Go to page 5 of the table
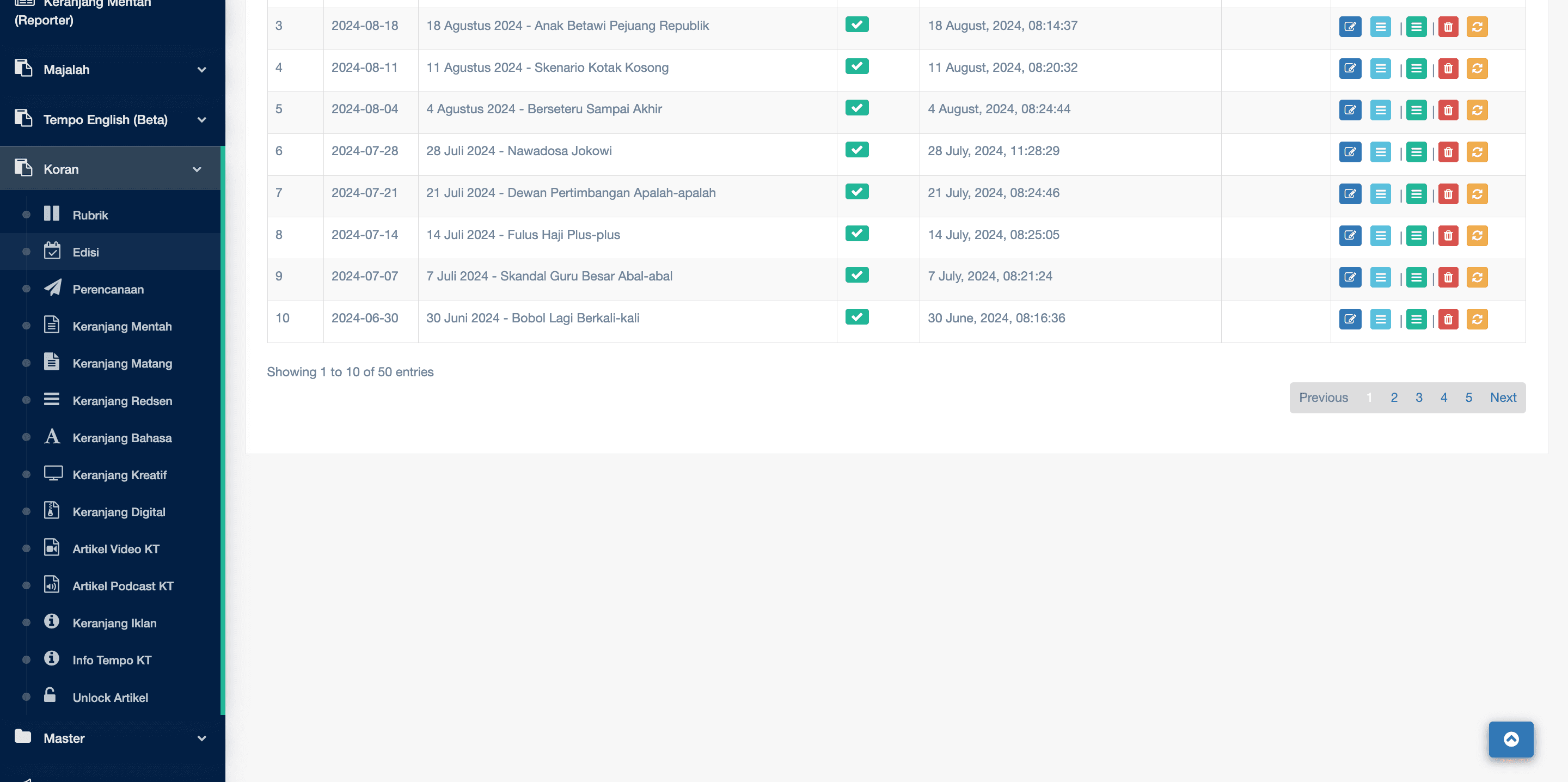Image resolution: width=1568 pixels, height=782 pixels. [x=1468, y=398]
